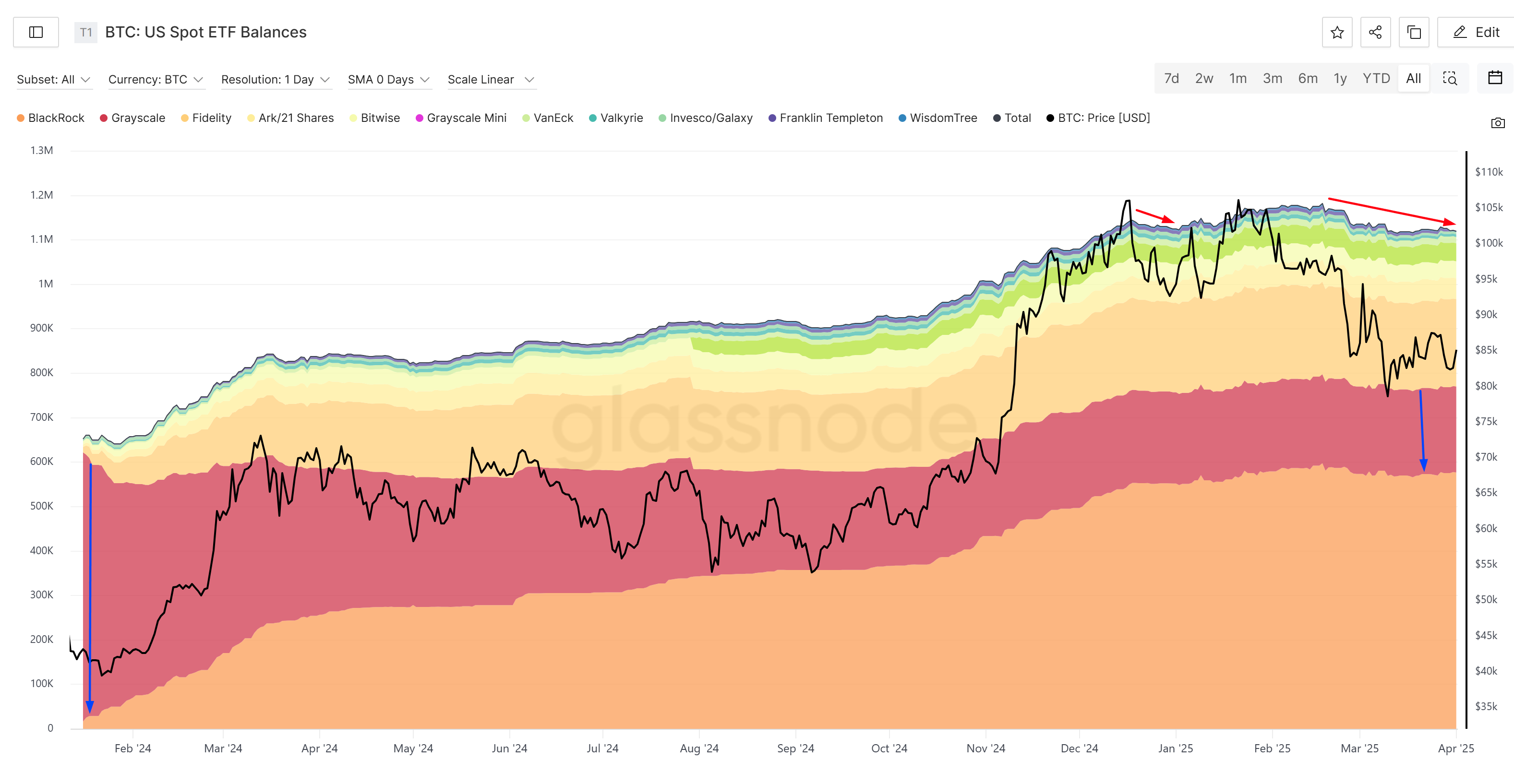Viewport: 1514px width, 784px height.
Task: Select the YTD time range
Action: point(1376,79)
